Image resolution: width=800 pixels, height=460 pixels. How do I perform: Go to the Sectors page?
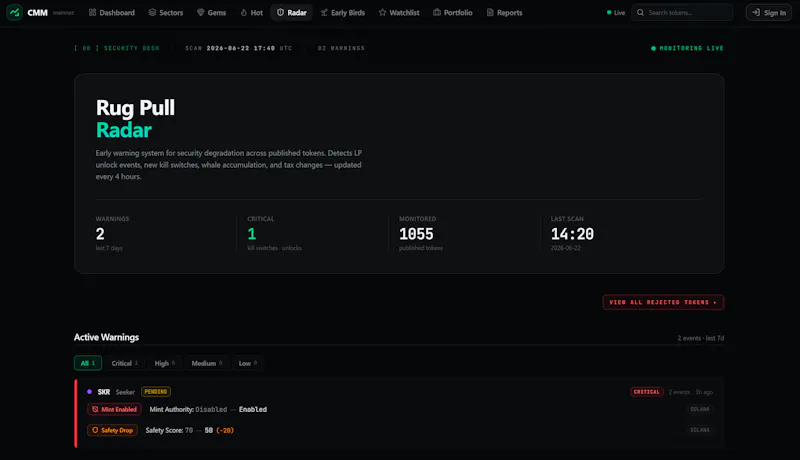166,12
